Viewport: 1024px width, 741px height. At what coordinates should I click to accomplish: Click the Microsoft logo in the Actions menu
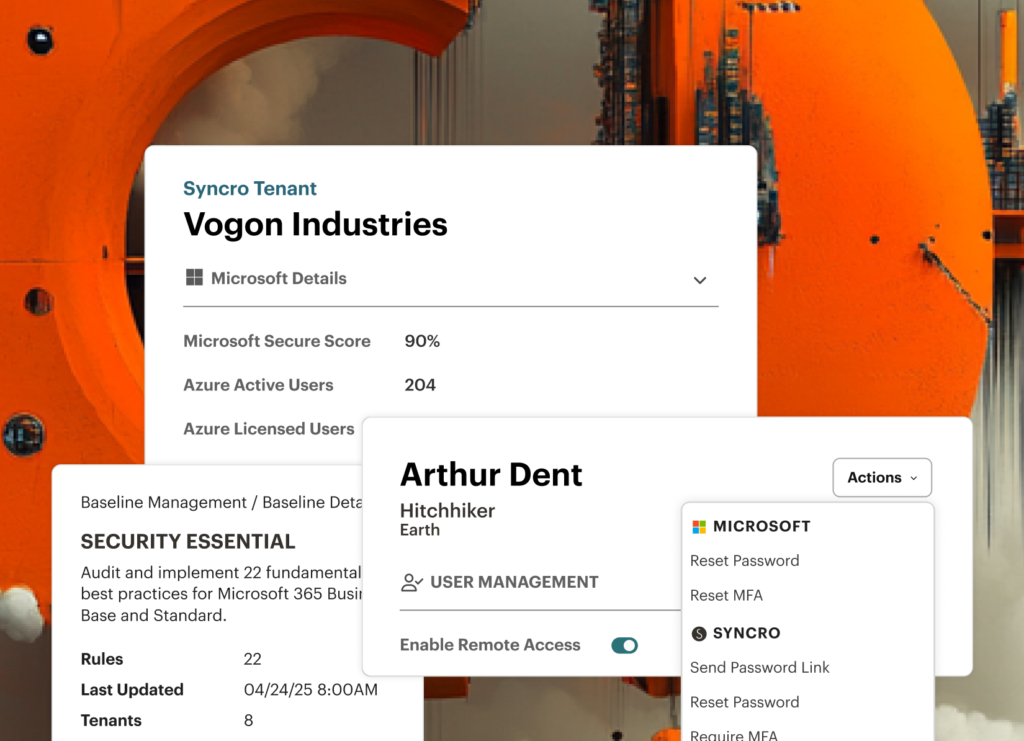click(697, 526)
